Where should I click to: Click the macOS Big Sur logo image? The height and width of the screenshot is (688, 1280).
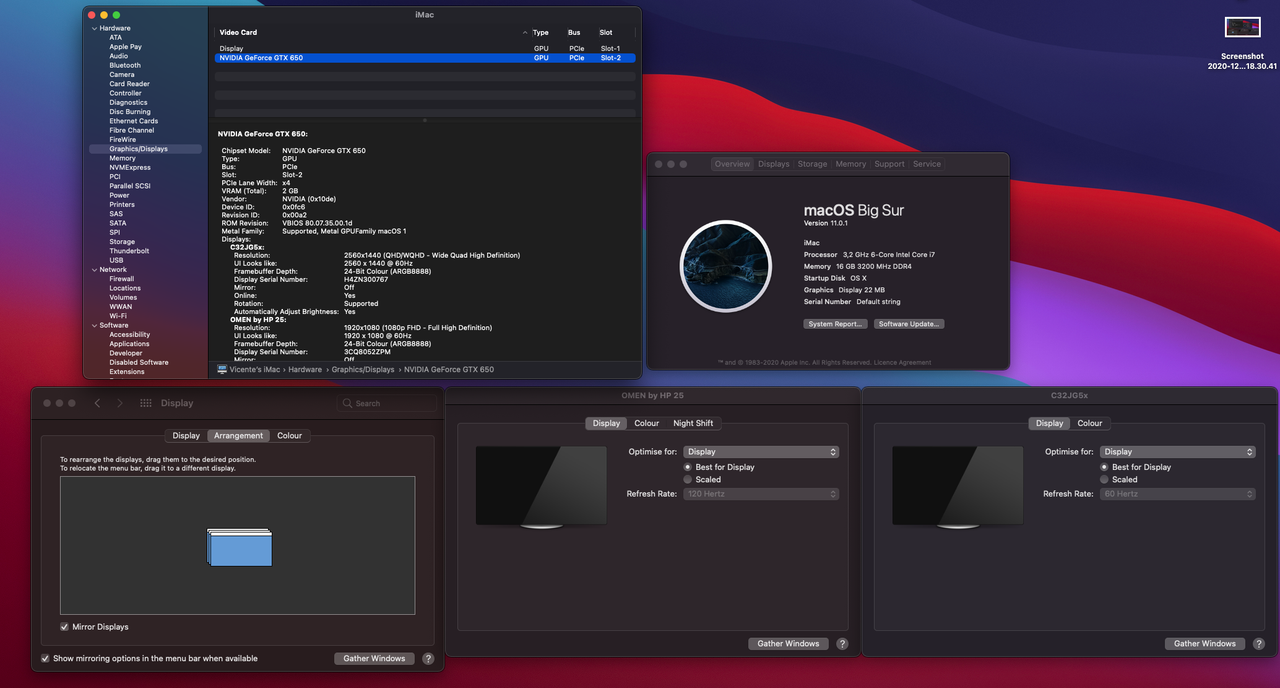[725, 266]
